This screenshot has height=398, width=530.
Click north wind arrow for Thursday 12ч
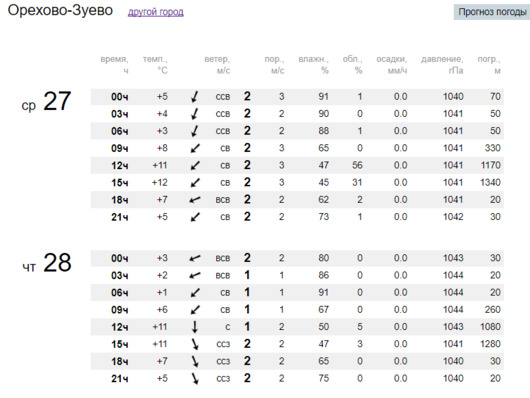195,327
